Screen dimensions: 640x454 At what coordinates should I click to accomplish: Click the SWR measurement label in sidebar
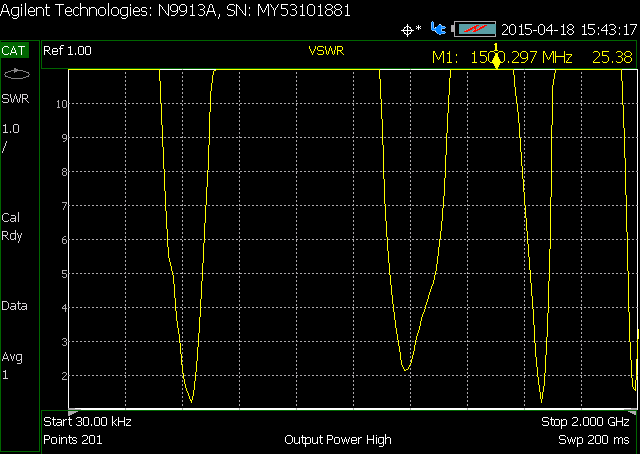[15, 98]
